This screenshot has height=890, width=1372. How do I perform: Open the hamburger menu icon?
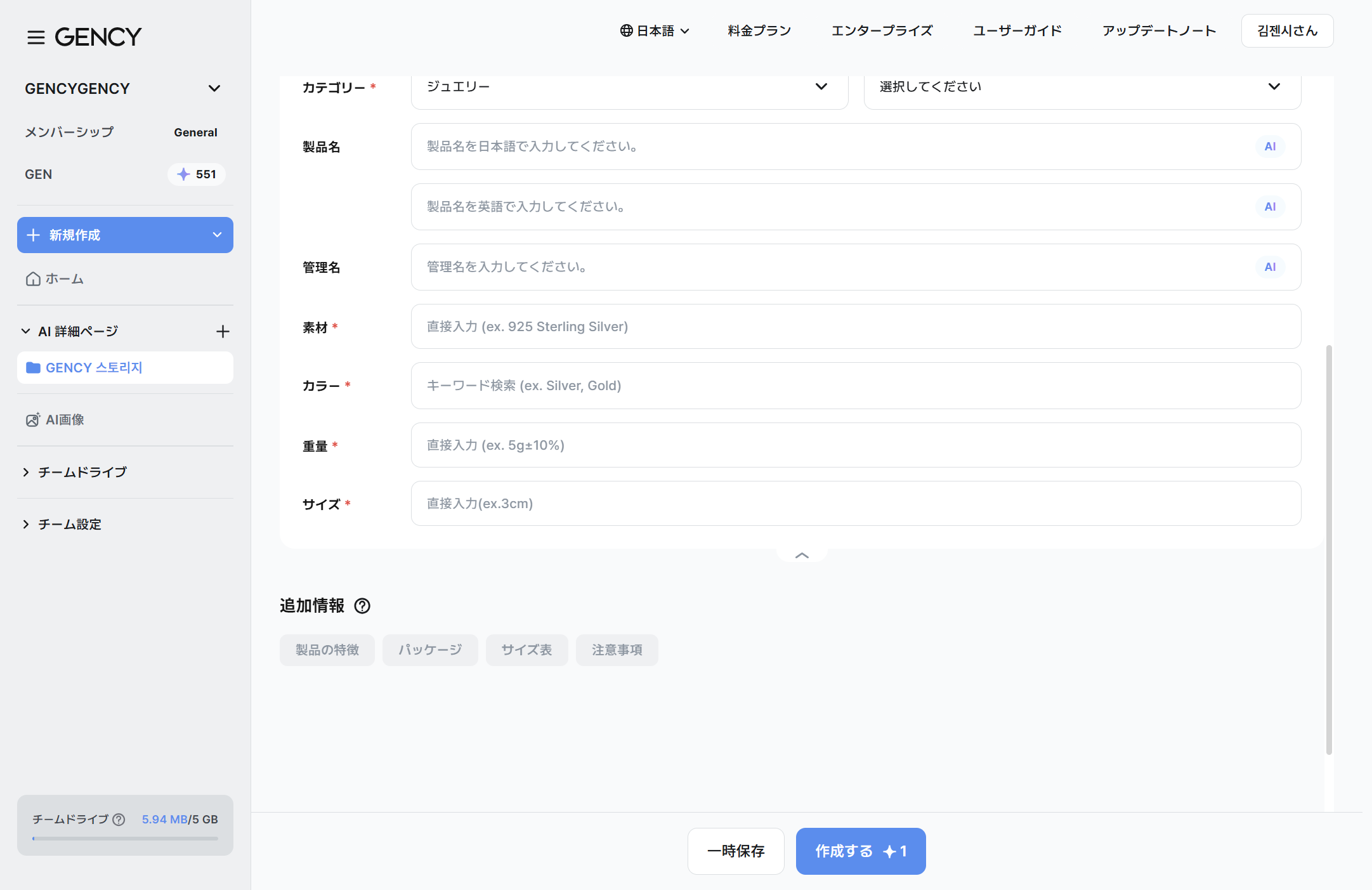tap(36, 37)
